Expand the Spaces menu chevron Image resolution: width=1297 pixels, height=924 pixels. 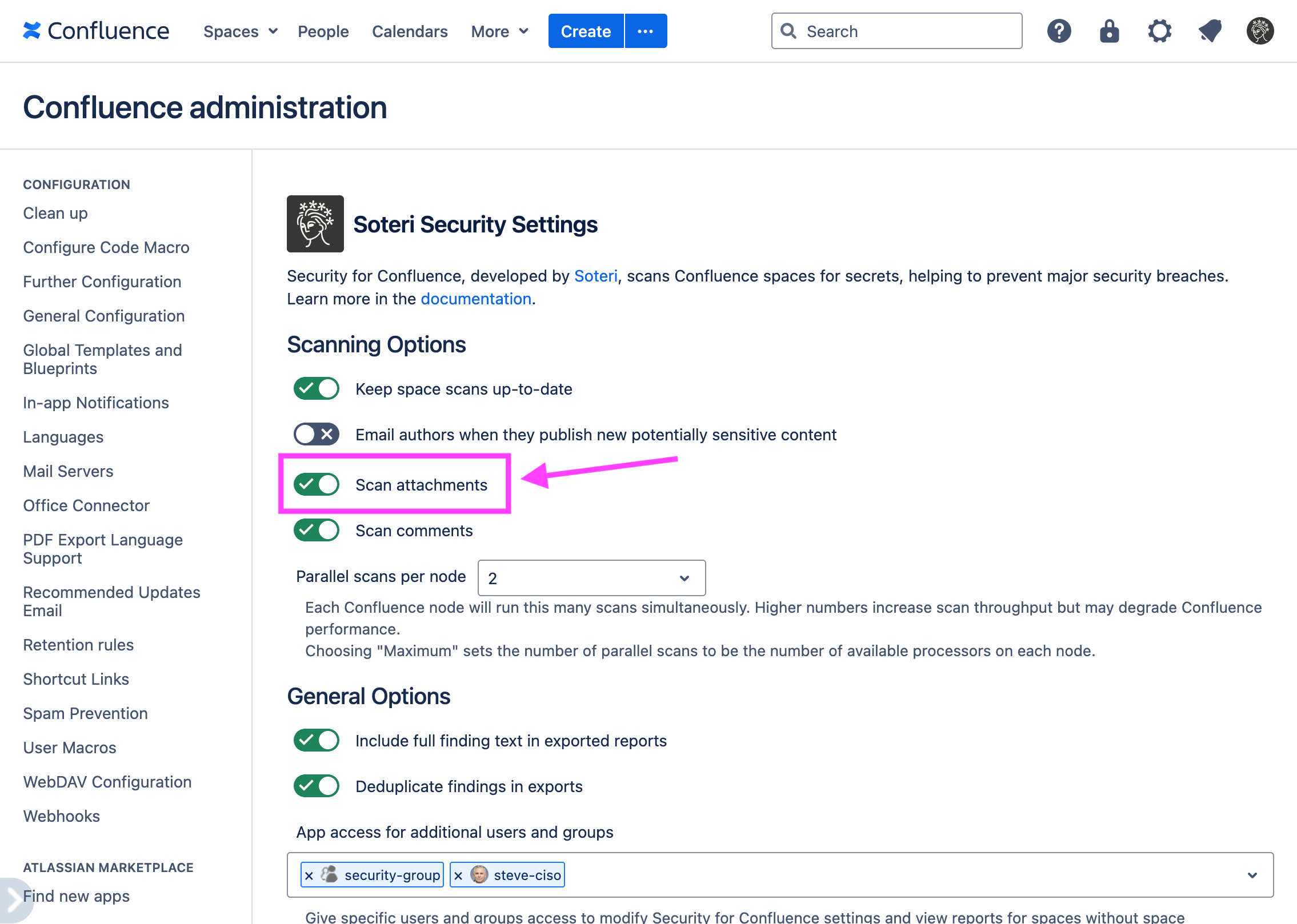tap(273, 31)
